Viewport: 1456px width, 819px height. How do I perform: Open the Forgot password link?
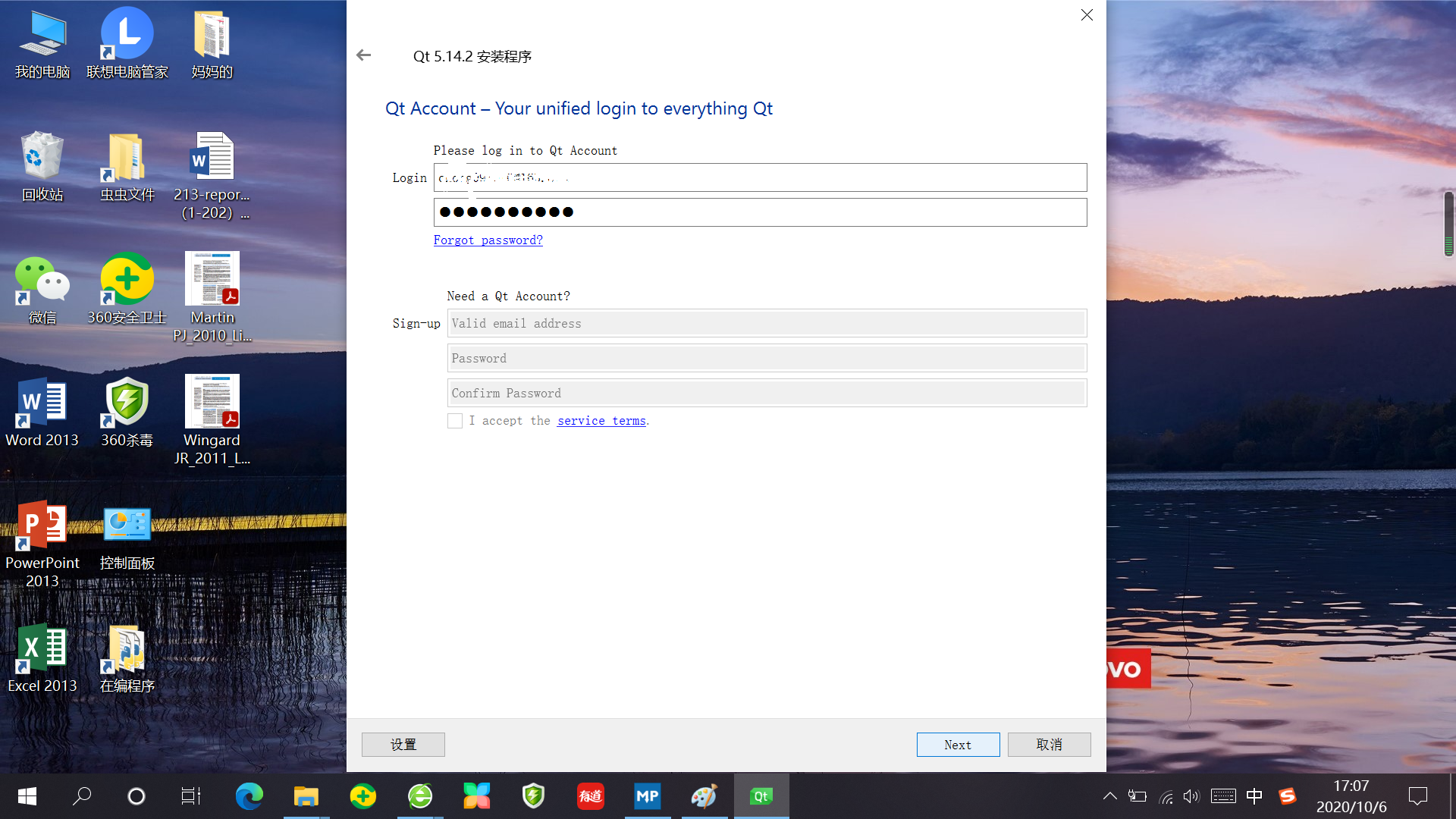[x=488, y=240]
